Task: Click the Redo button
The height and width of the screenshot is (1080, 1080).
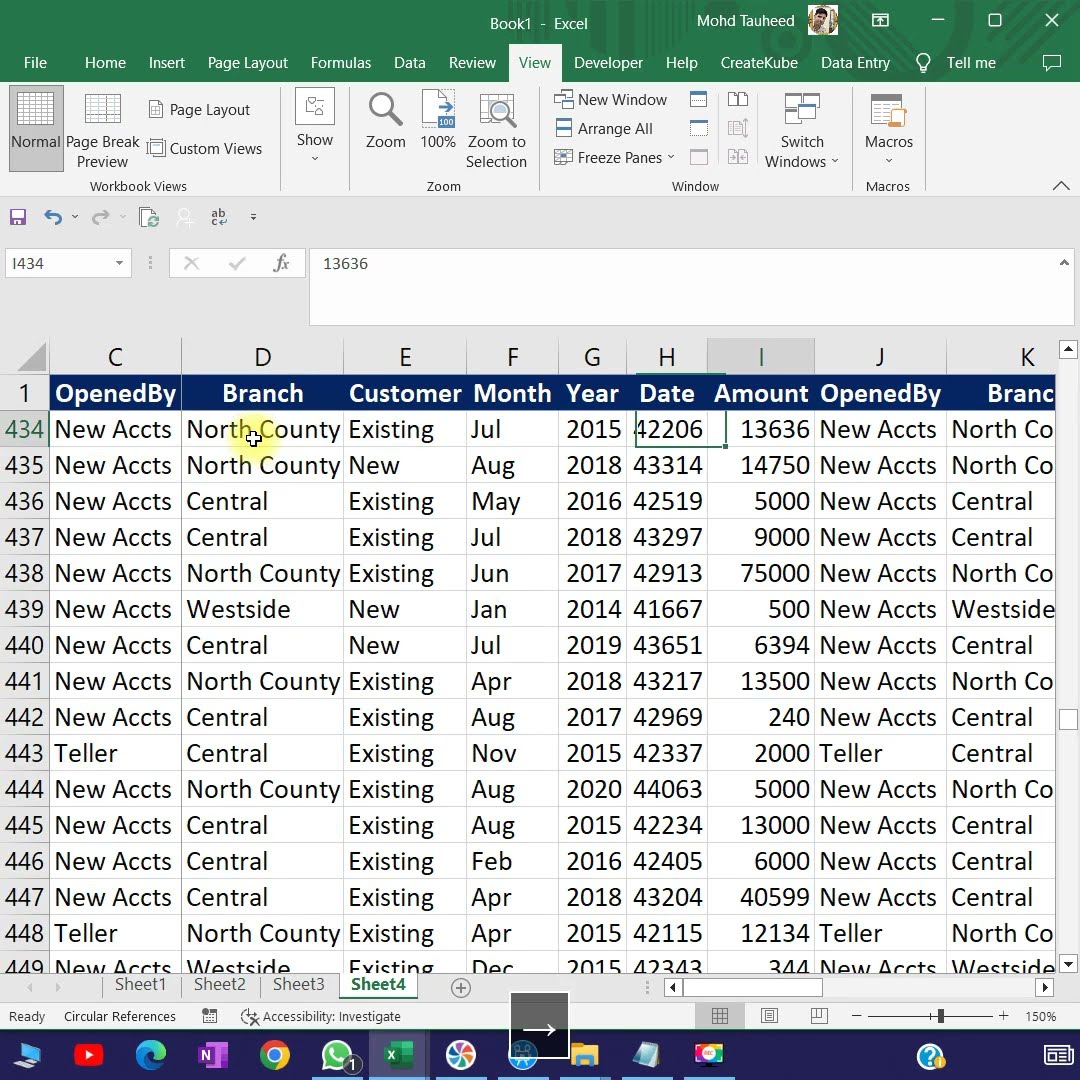Action: click(101, 218)
